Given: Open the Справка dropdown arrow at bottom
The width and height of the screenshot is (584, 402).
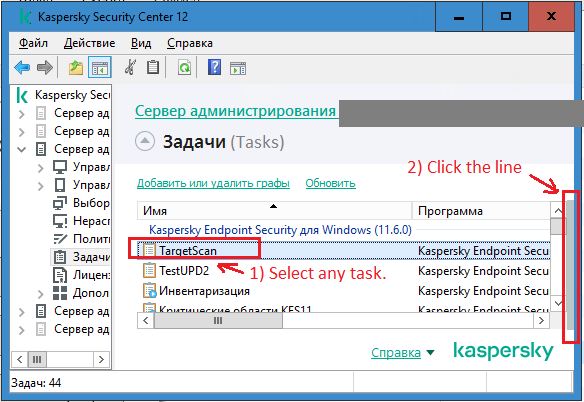Looking at the screenshot, I should point(430,352).
